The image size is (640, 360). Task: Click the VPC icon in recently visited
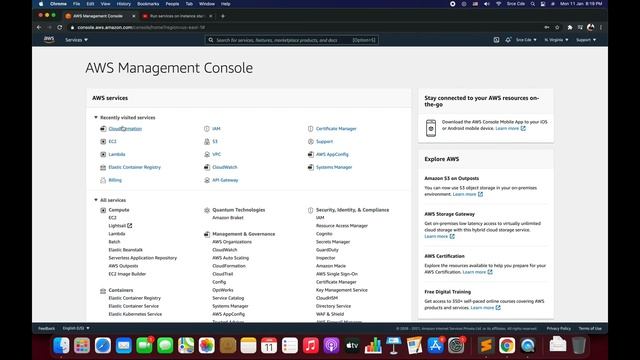(207, 154)
